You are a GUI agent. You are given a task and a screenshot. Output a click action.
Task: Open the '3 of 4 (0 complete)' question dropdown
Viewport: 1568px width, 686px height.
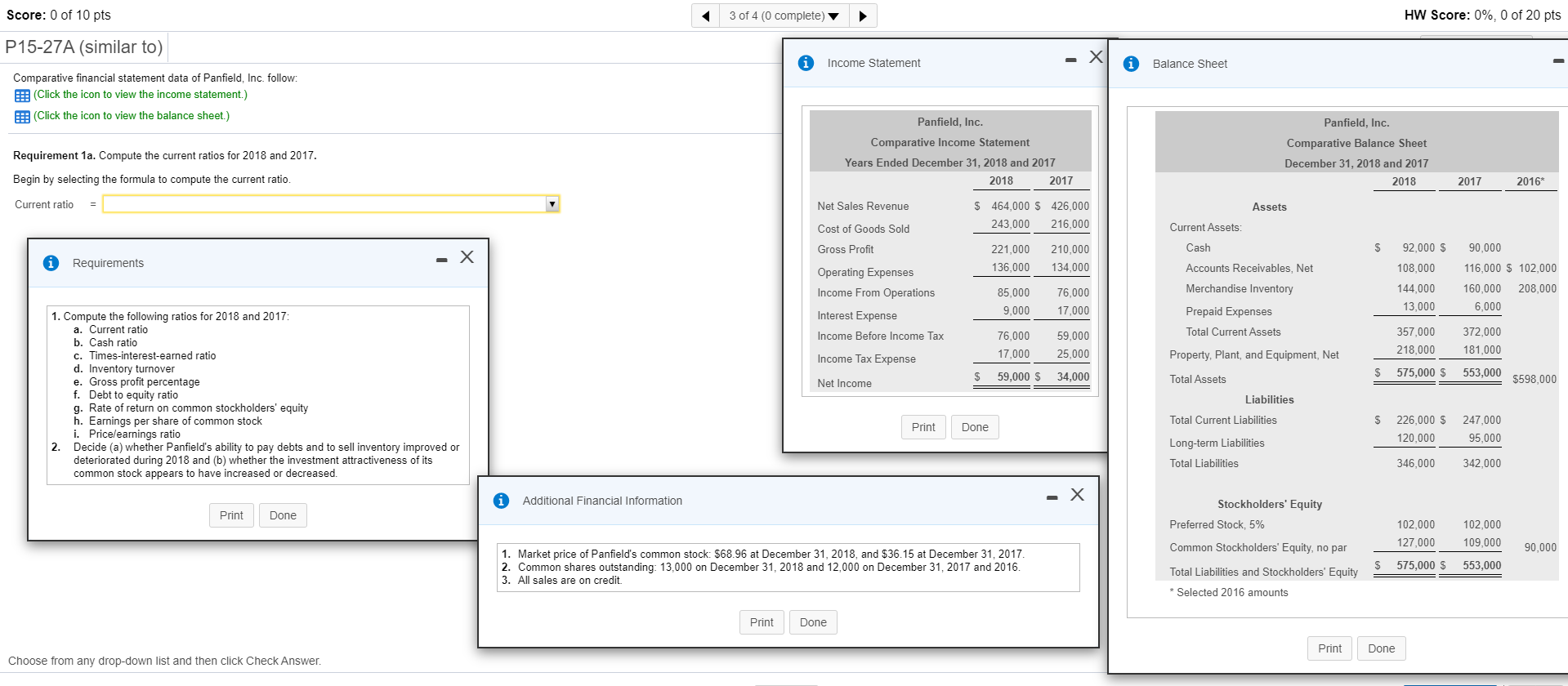784,16
